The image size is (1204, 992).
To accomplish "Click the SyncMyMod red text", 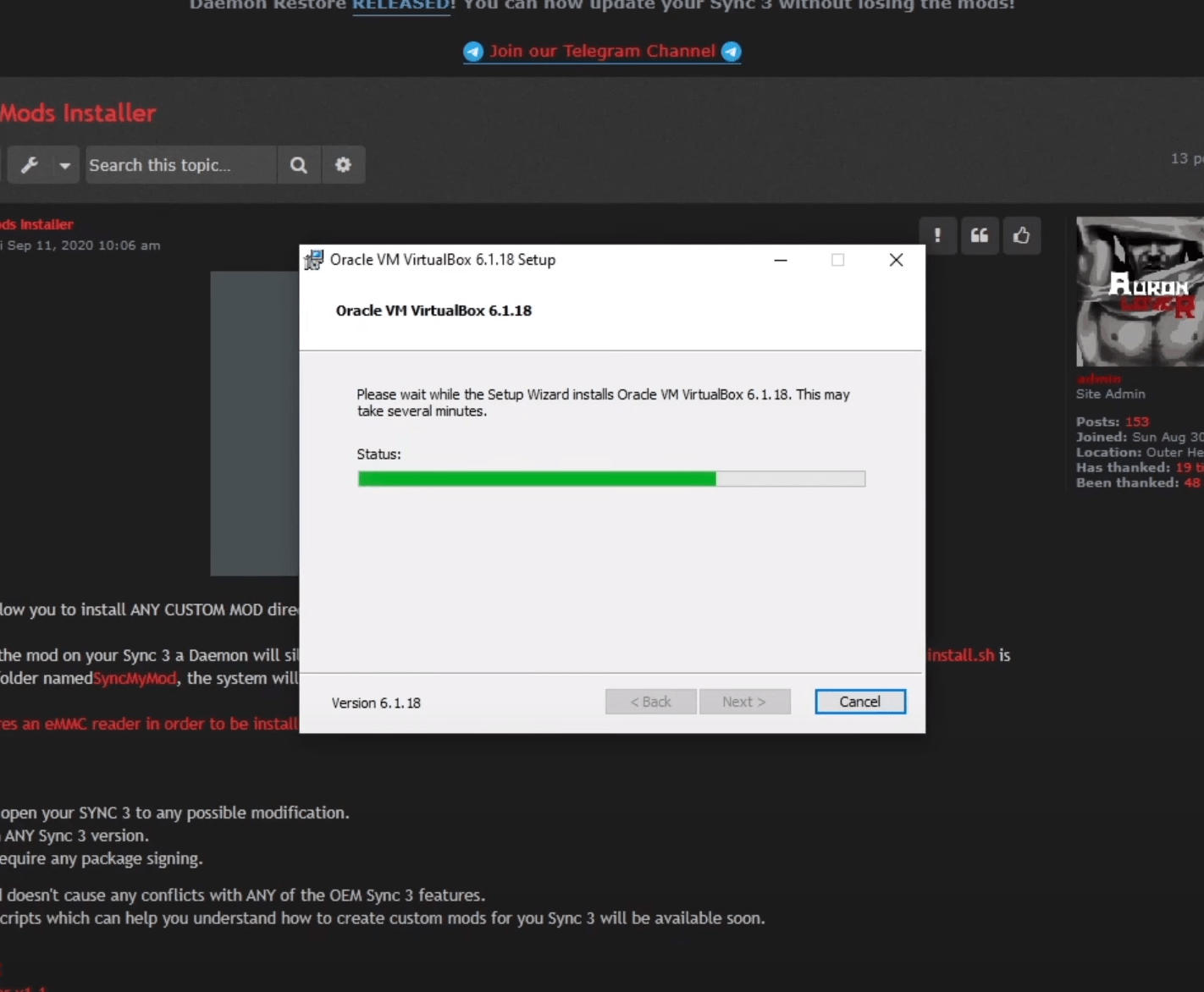I will [135, 679].
